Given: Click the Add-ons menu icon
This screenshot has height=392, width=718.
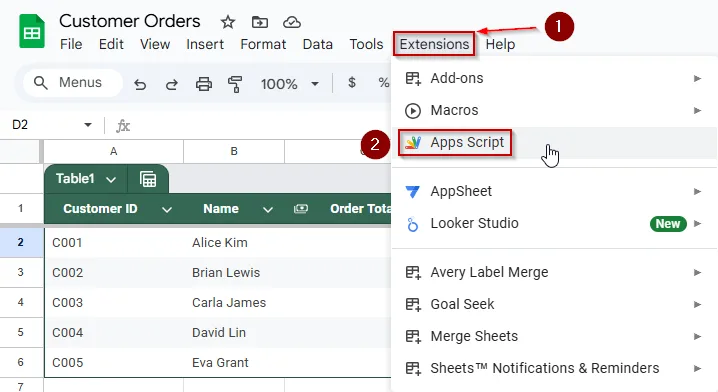Looking at the screenshot, I should (x=413, y=79).
